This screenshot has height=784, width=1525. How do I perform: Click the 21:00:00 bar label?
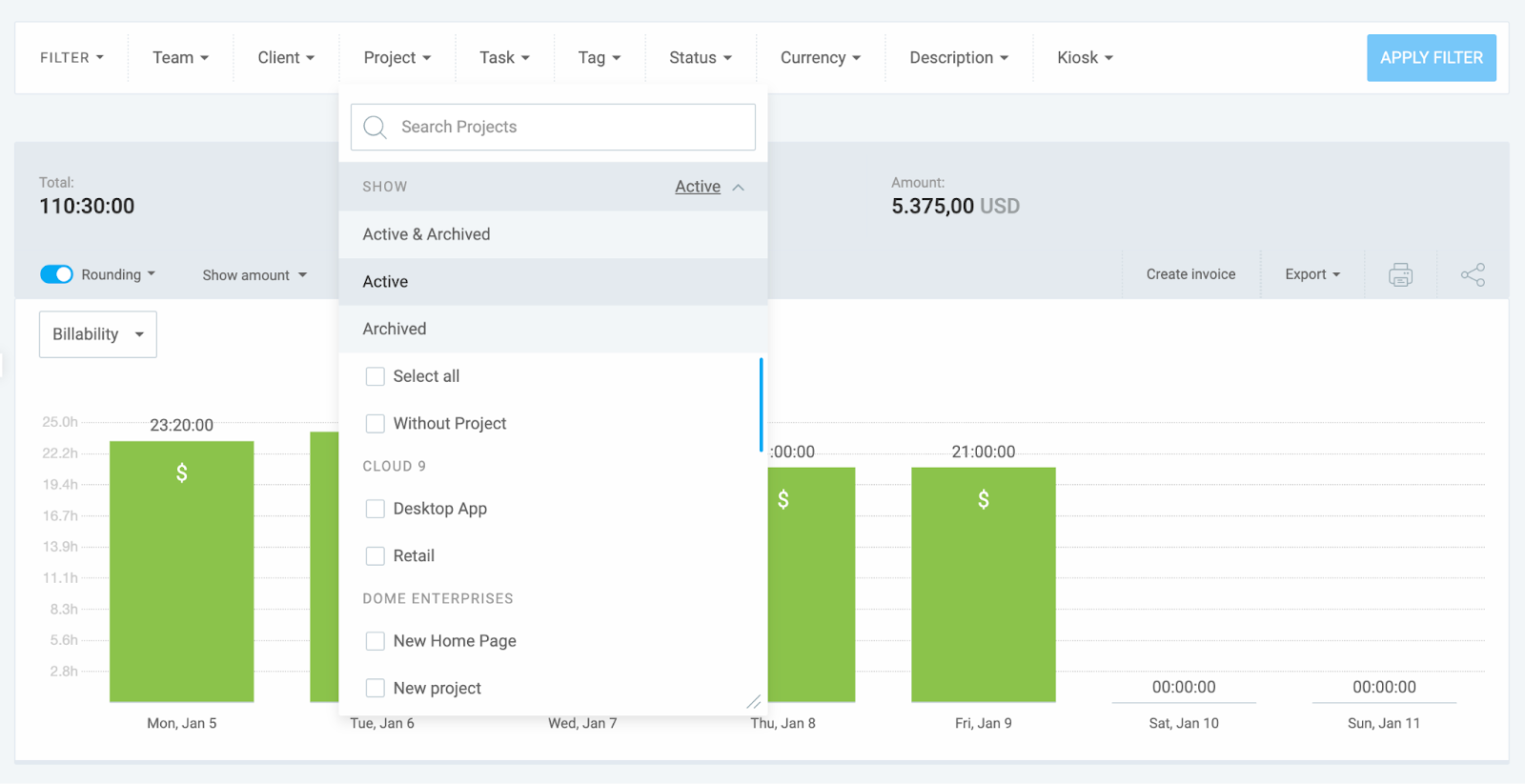983,452
